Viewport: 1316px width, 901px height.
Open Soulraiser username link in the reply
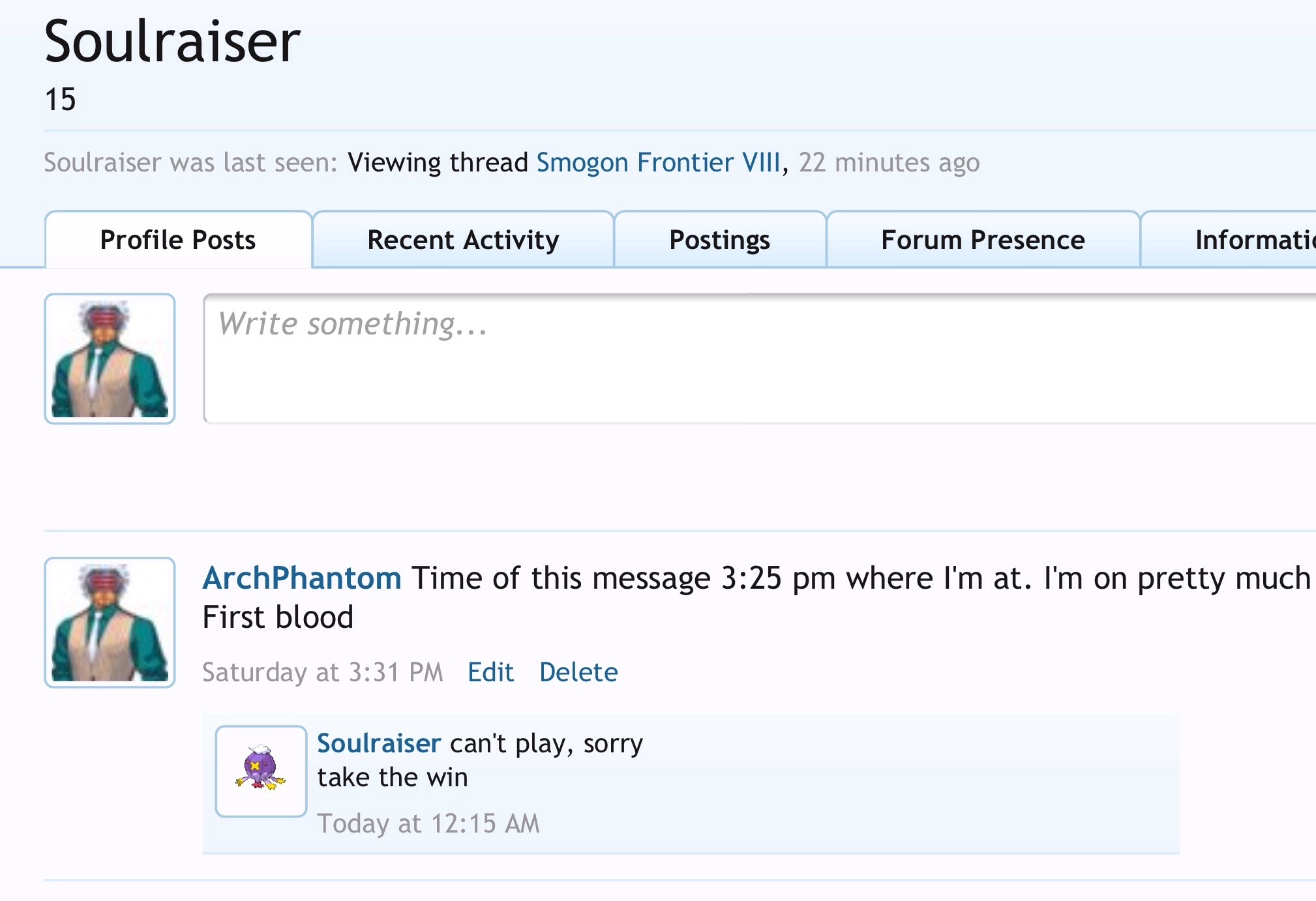point(379,743)
